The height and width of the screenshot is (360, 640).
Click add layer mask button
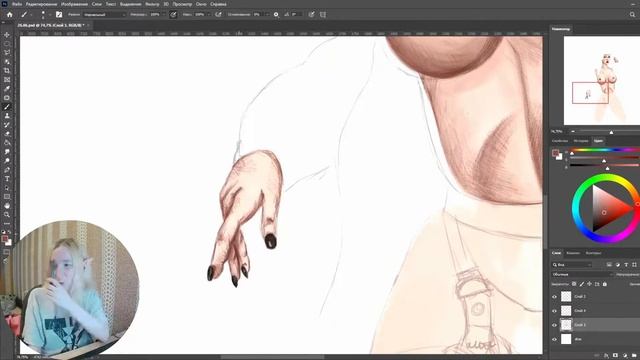tap(616, 356)
